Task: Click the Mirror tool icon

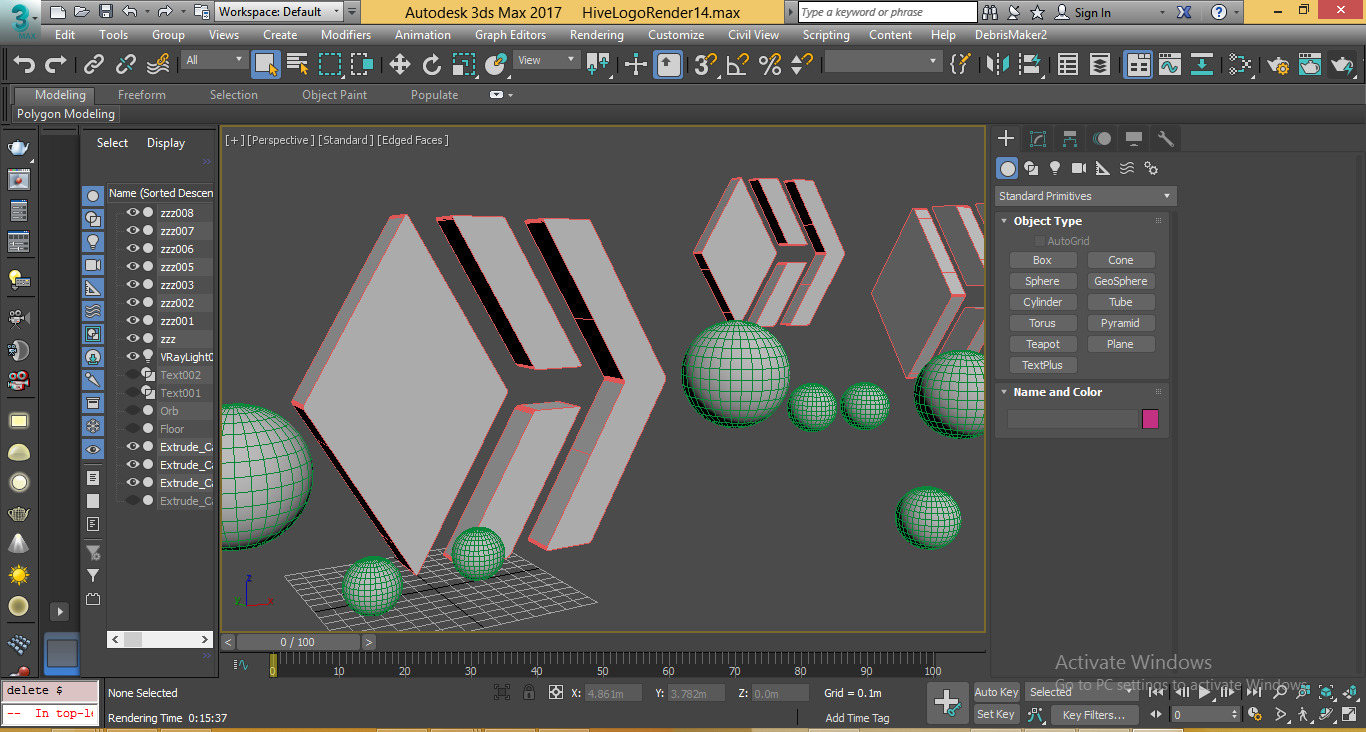Action: click(x=998, y=65)
